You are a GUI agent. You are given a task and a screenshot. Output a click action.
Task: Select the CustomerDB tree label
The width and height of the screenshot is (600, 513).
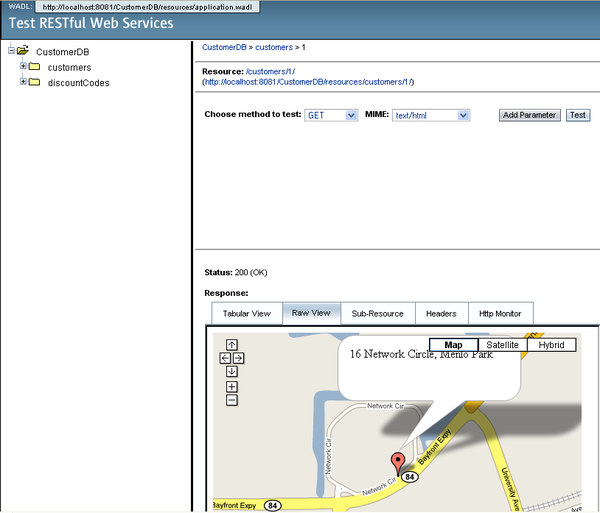tap(63, 52)
